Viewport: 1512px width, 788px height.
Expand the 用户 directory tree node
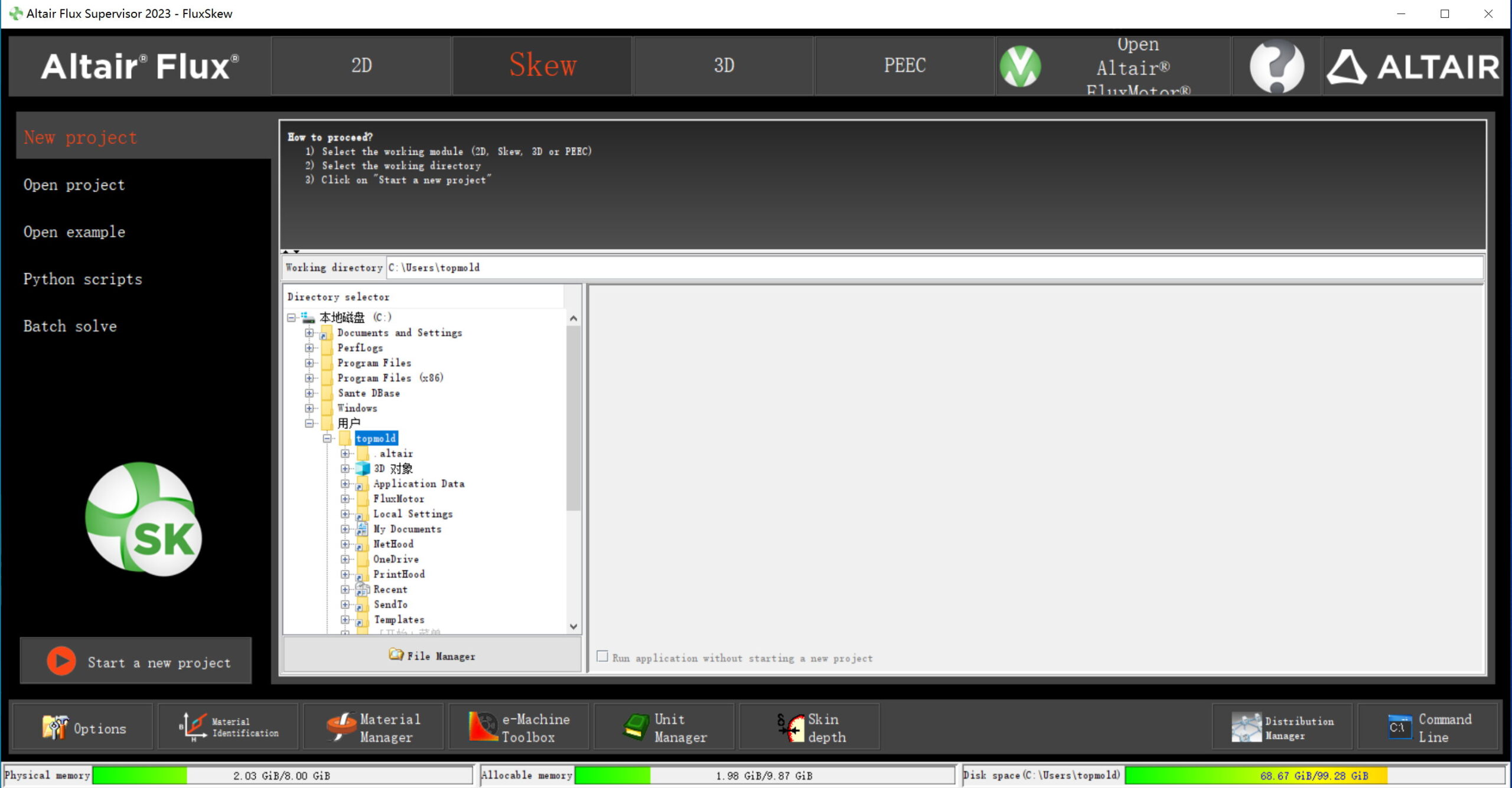click(311, 423)
